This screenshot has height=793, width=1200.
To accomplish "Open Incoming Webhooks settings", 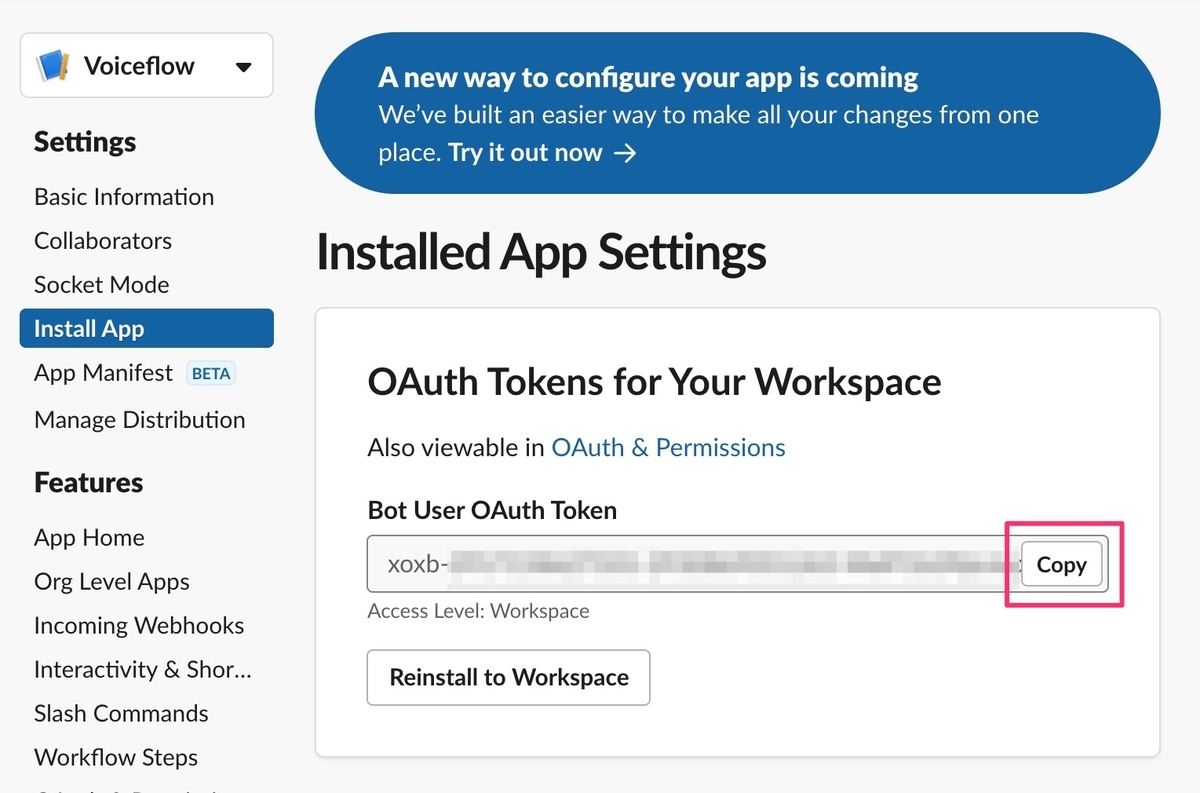I will pyautogui.click(x=139, y=626).
